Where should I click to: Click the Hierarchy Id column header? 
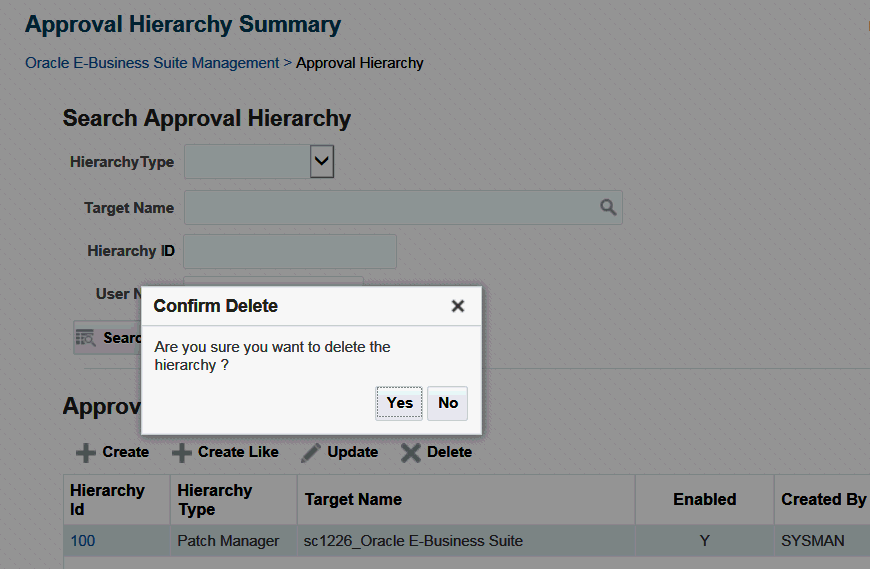tap(117, 500)
